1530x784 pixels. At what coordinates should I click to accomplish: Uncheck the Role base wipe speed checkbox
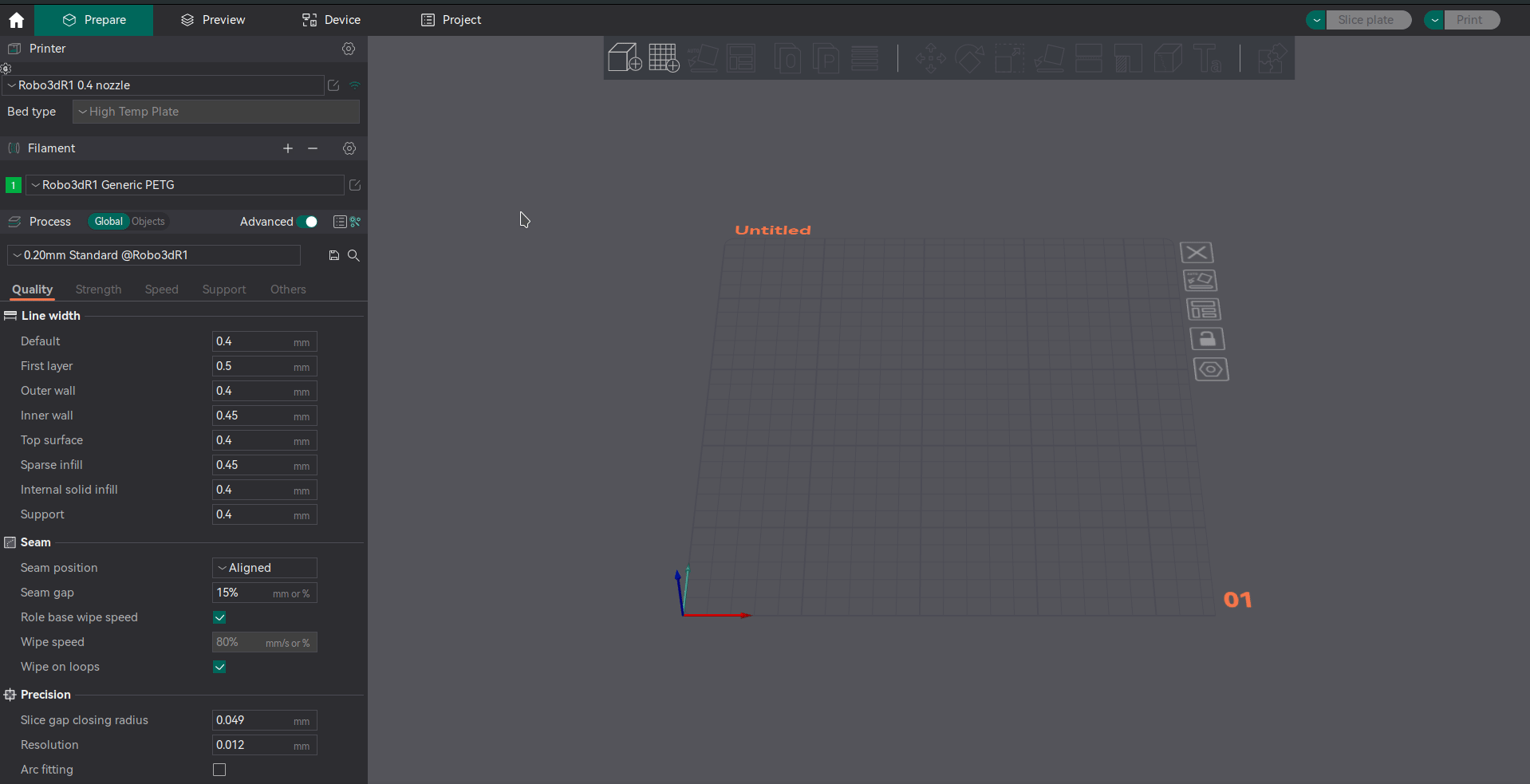[x=219, y=617]
